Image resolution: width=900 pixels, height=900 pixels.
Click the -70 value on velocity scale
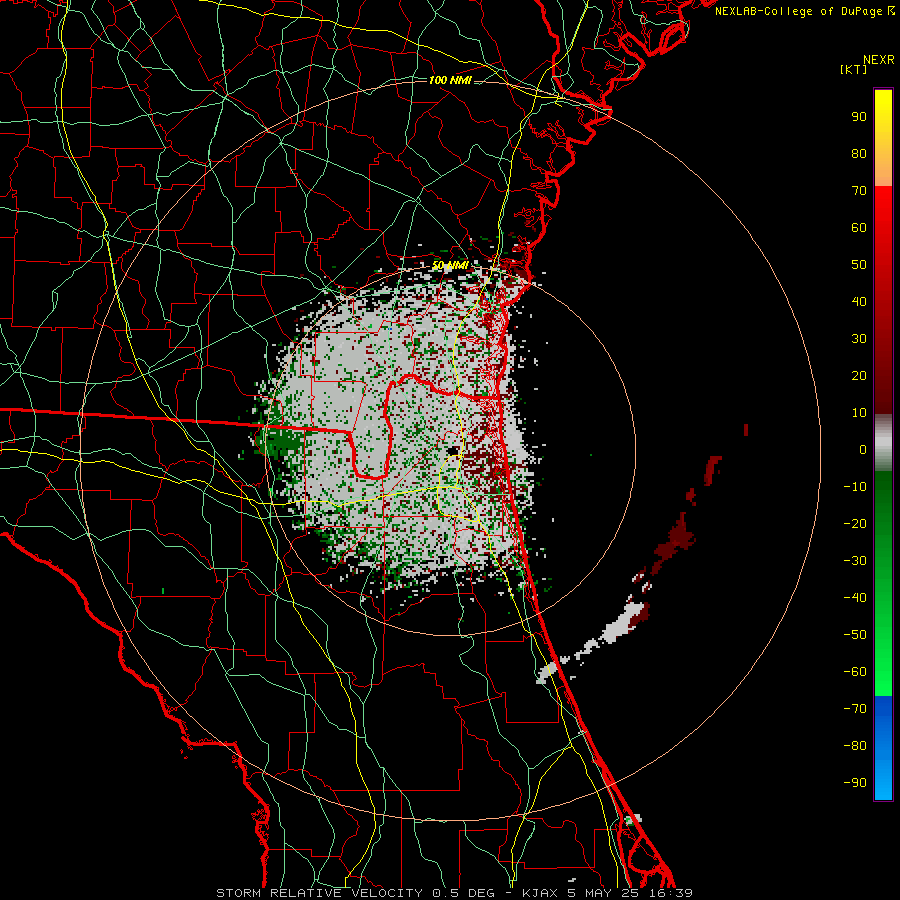tap(855, 708)
